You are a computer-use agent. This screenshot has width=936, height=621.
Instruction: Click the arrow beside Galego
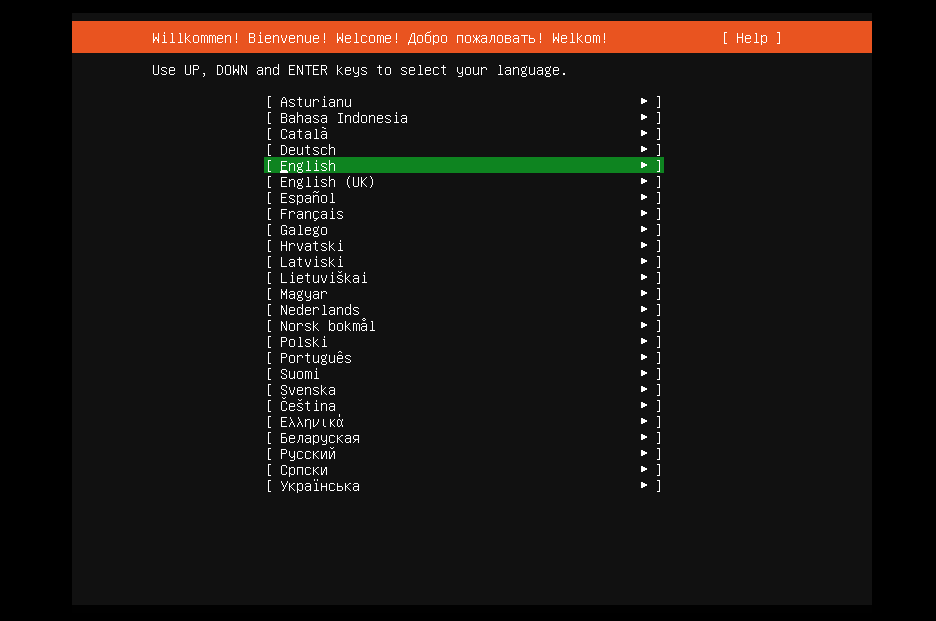[x=645, y=230]
